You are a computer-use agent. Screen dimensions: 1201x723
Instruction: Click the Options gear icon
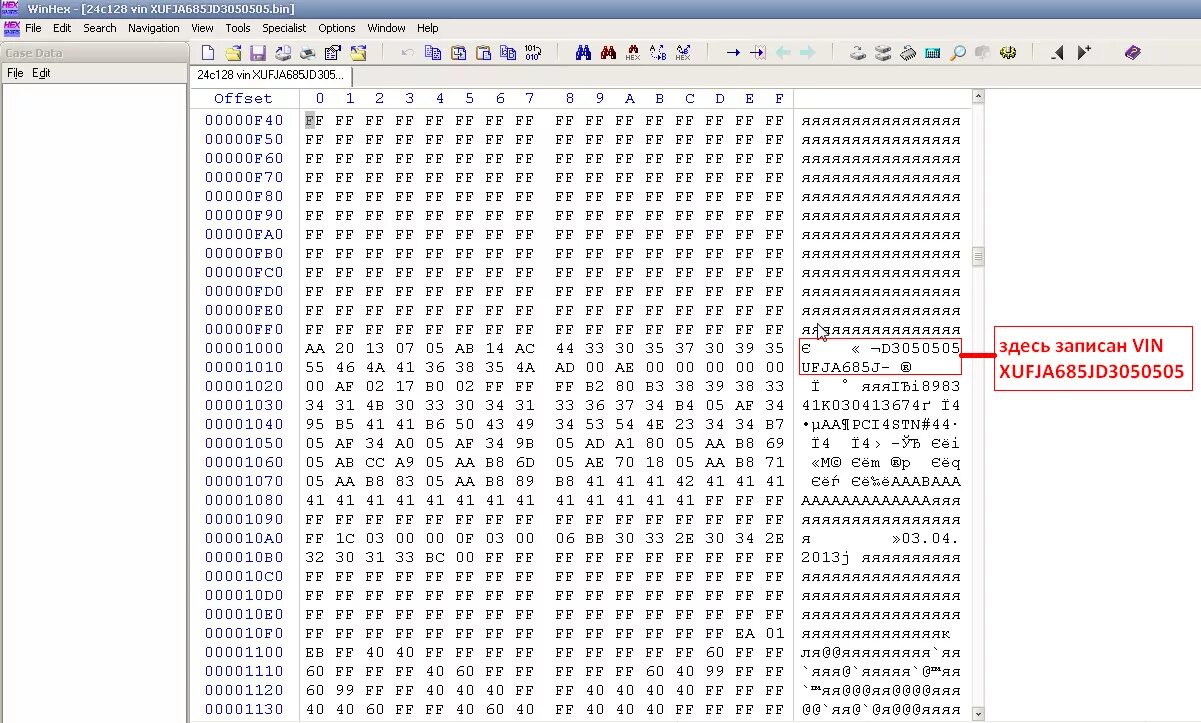[1008, 53]
